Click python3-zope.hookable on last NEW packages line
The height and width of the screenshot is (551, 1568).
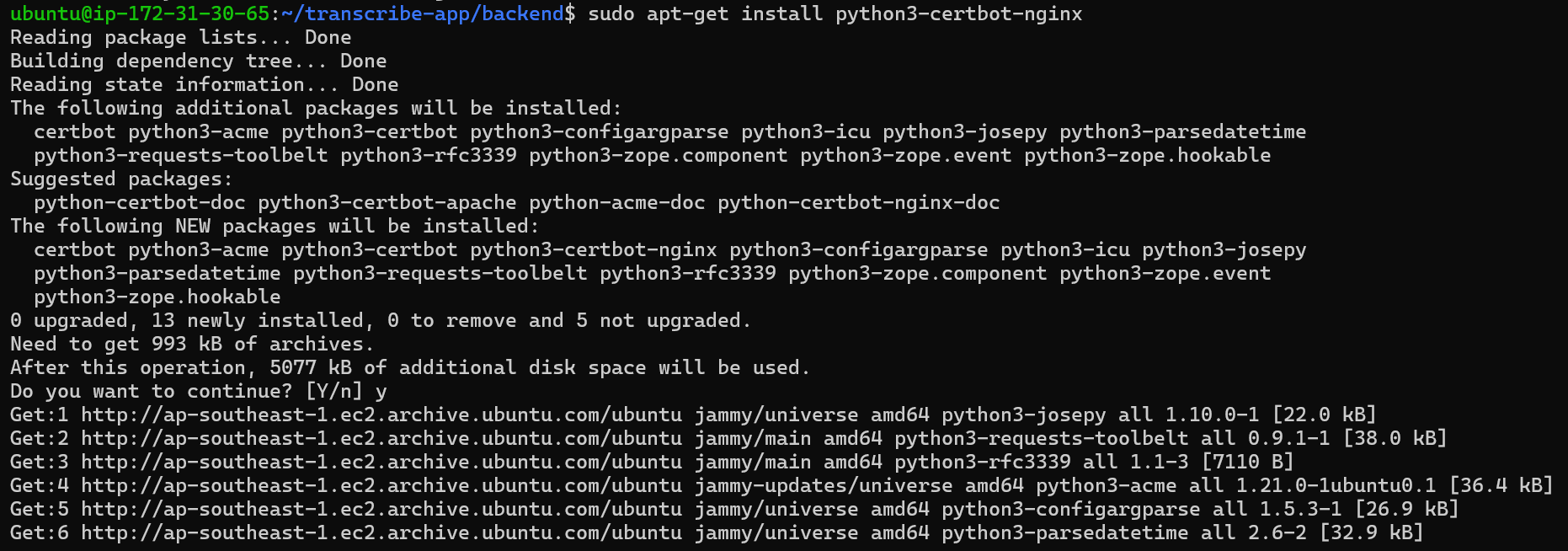(x=157, y=297)
